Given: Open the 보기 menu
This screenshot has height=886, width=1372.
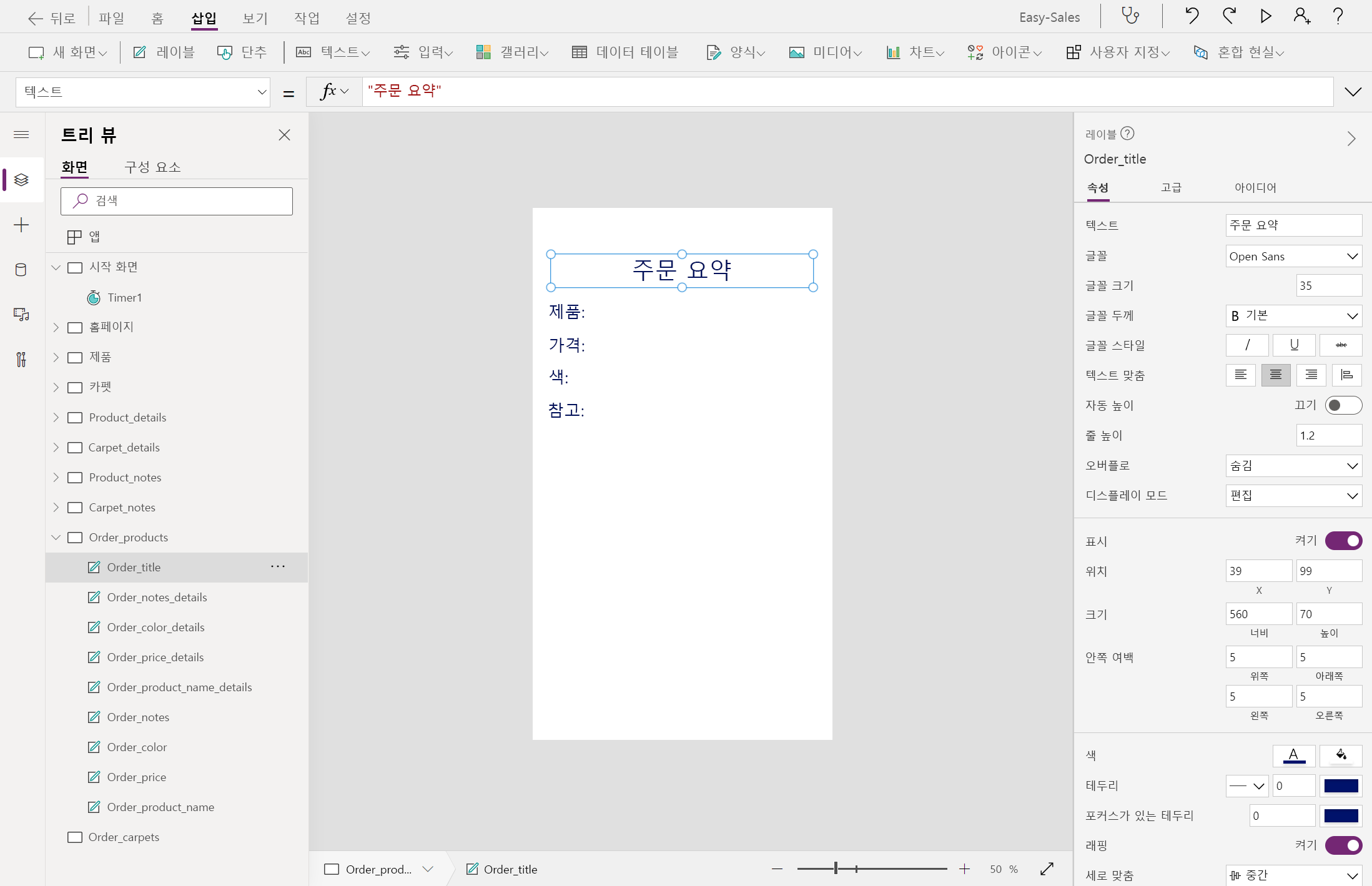Looking at the screenshot, I should pyautogui.click(x=255, y=18).
